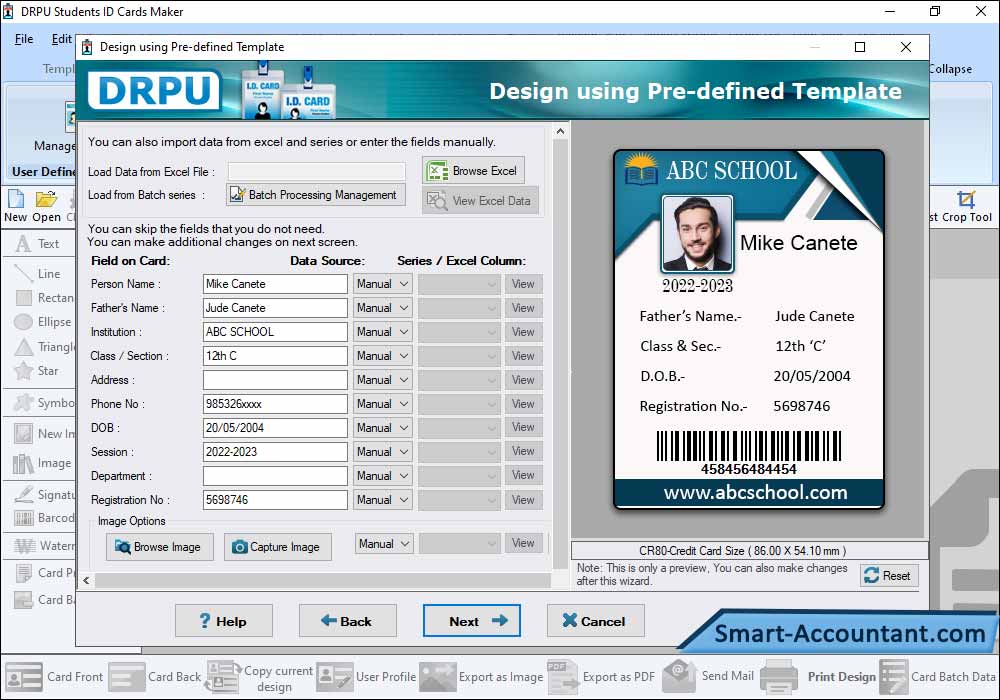
Task: Click in the Registration No field
Action: point(276,500)
